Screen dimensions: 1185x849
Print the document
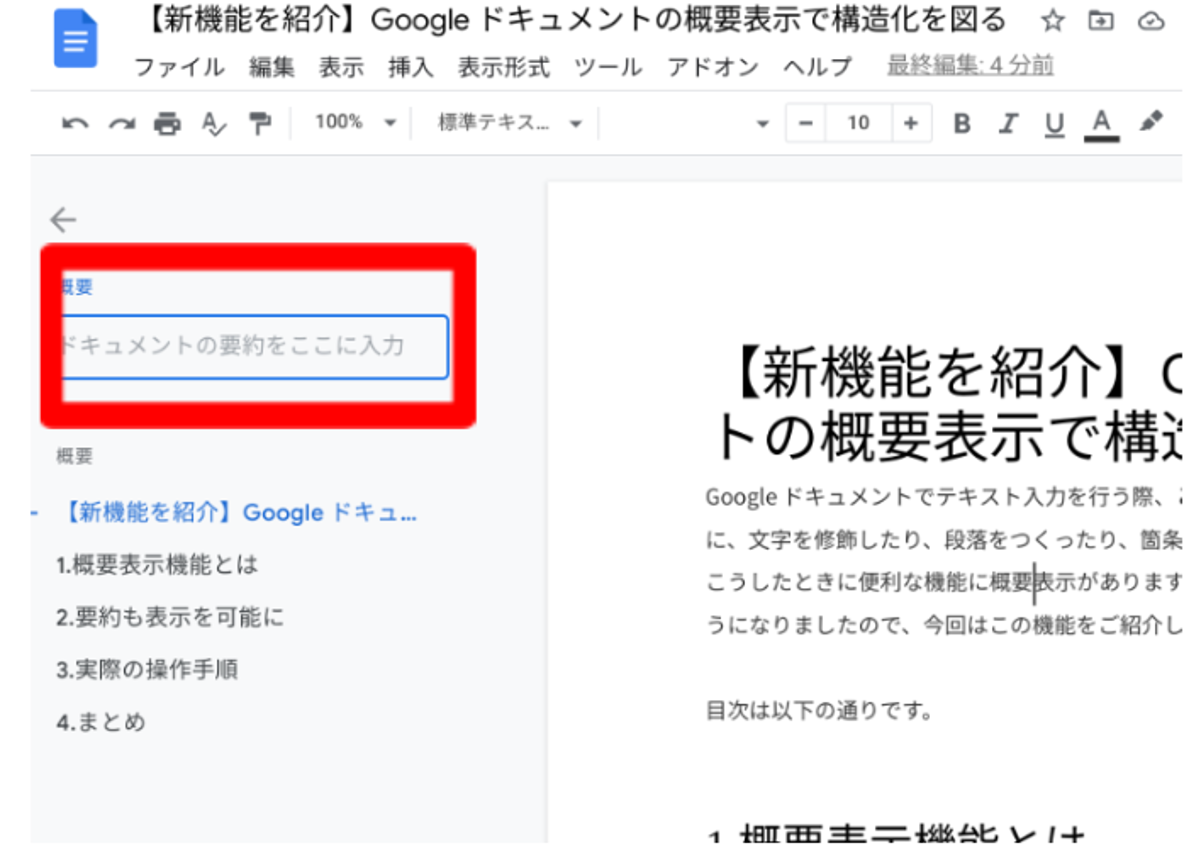[x=167, y=123]
